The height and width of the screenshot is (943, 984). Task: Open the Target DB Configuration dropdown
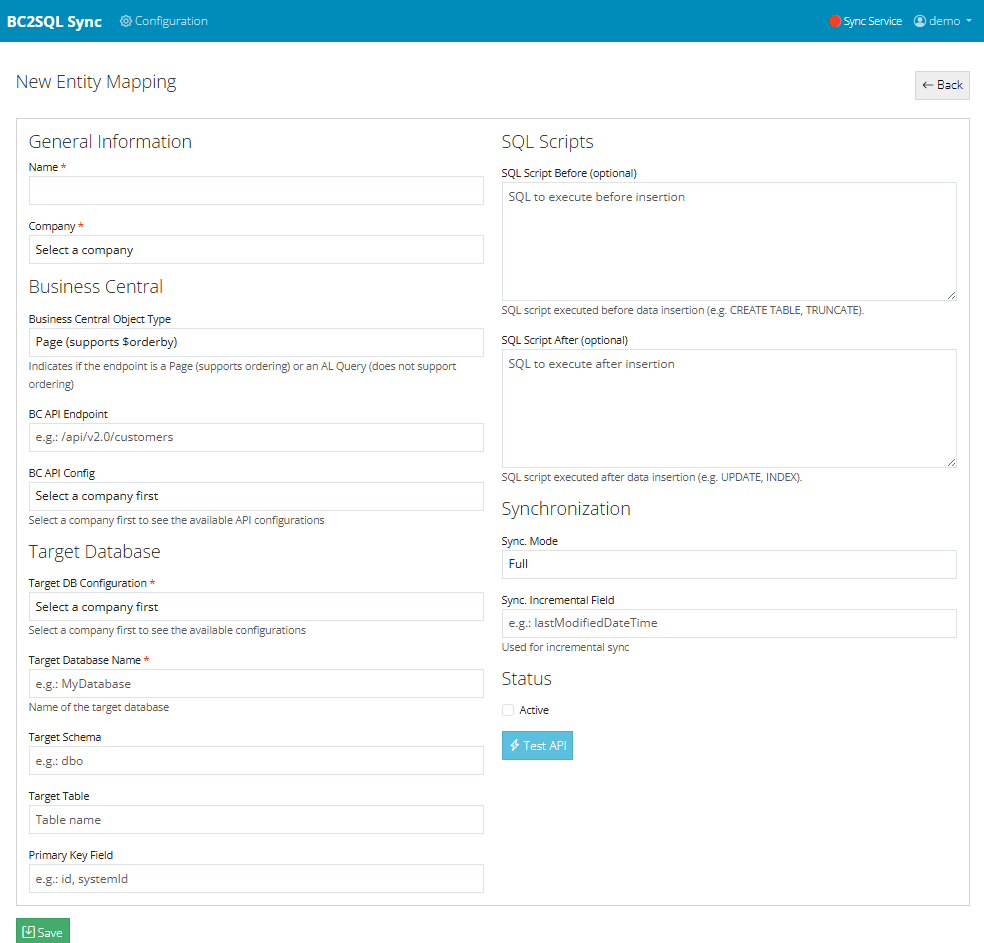[x=256, y=607]
